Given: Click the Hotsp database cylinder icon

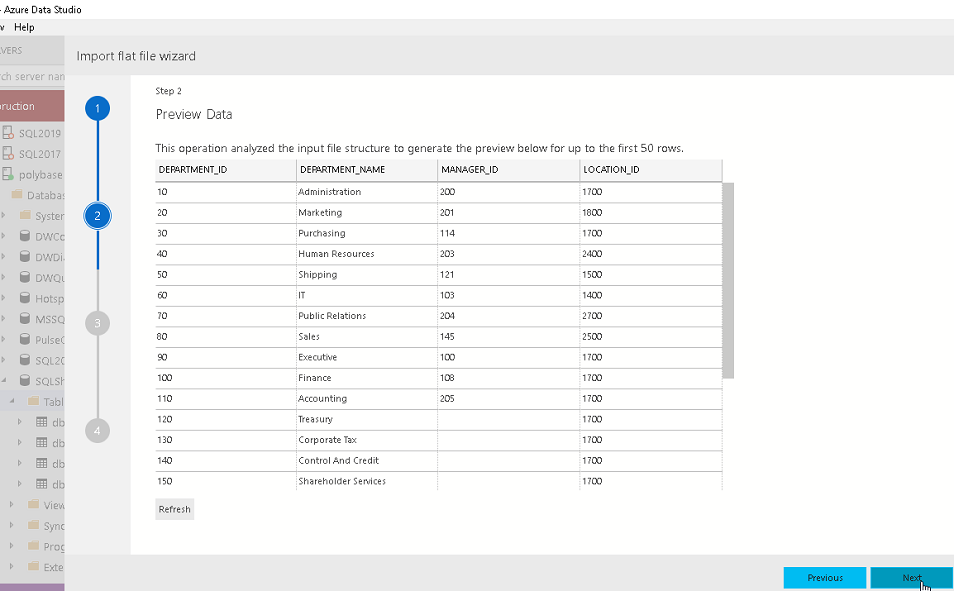Looking at the screenshot, I should pos(25,299).
